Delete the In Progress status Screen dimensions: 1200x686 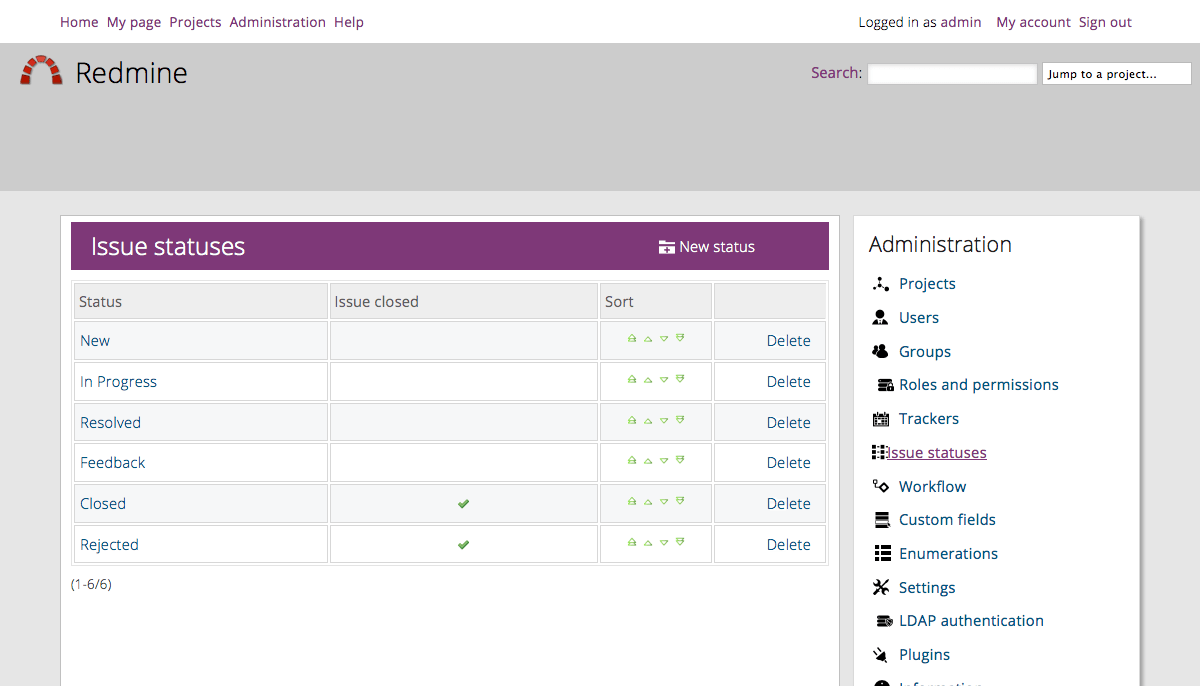point(788,382)
